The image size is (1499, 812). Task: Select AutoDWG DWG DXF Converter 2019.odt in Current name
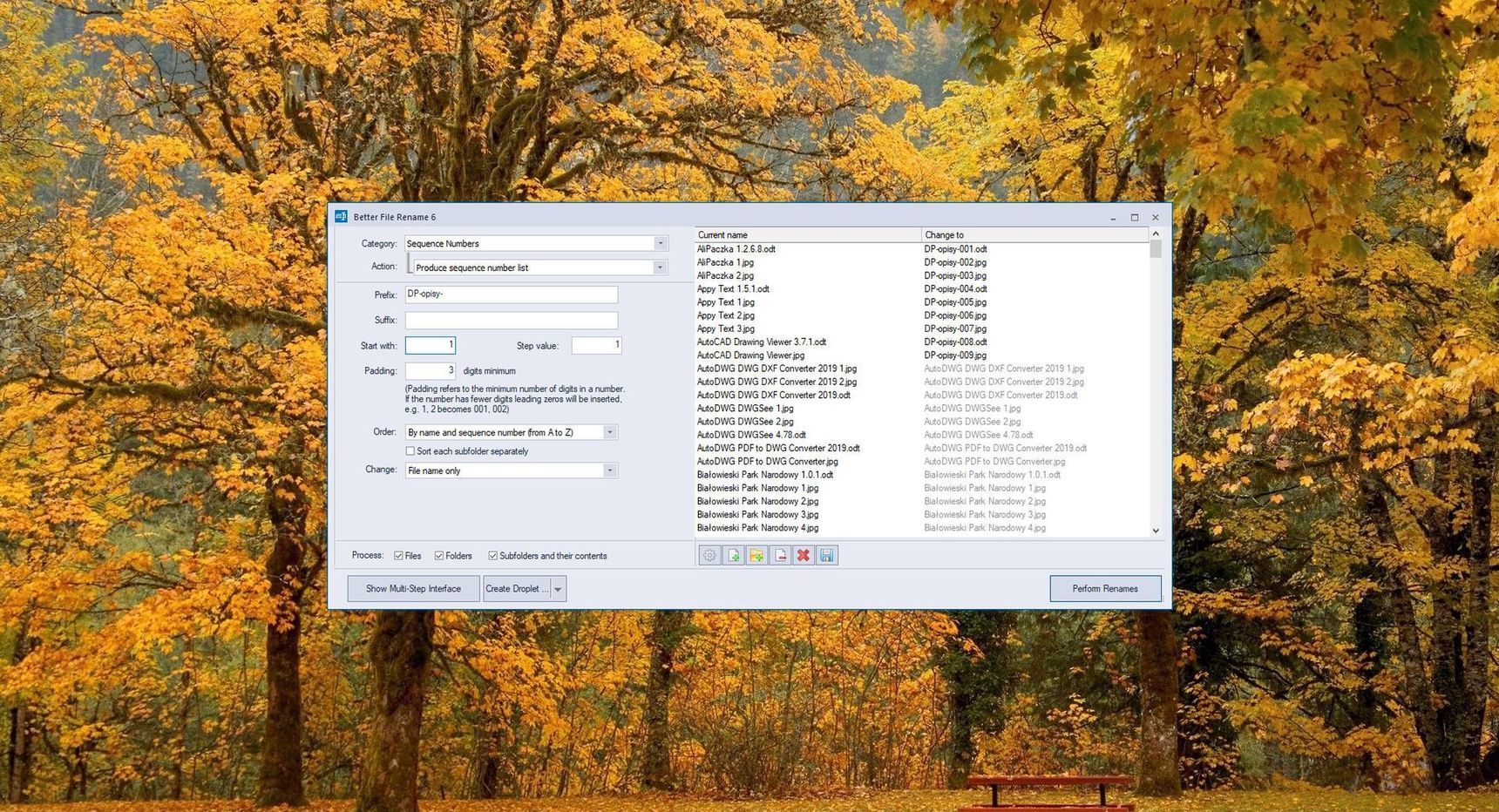click(x=774, y=395)
